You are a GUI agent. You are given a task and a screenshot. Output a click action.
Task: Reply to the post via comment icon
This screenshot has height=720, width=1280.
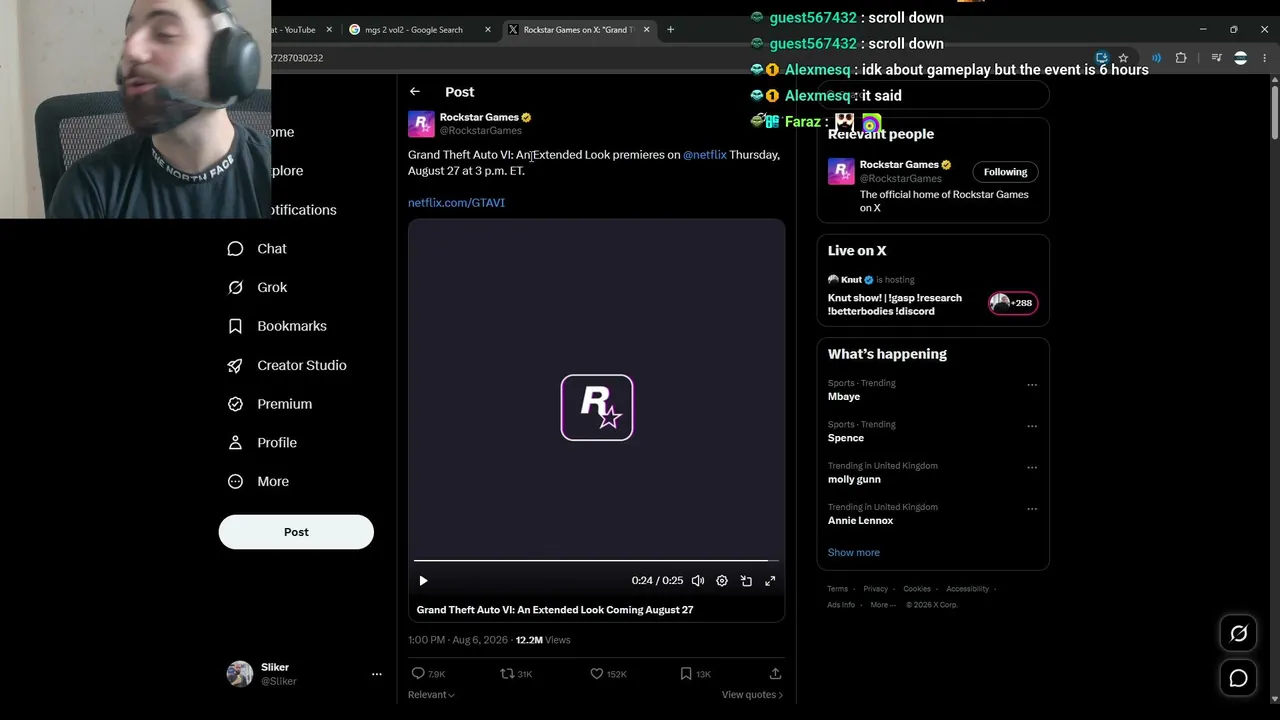[x=419, y=674]
